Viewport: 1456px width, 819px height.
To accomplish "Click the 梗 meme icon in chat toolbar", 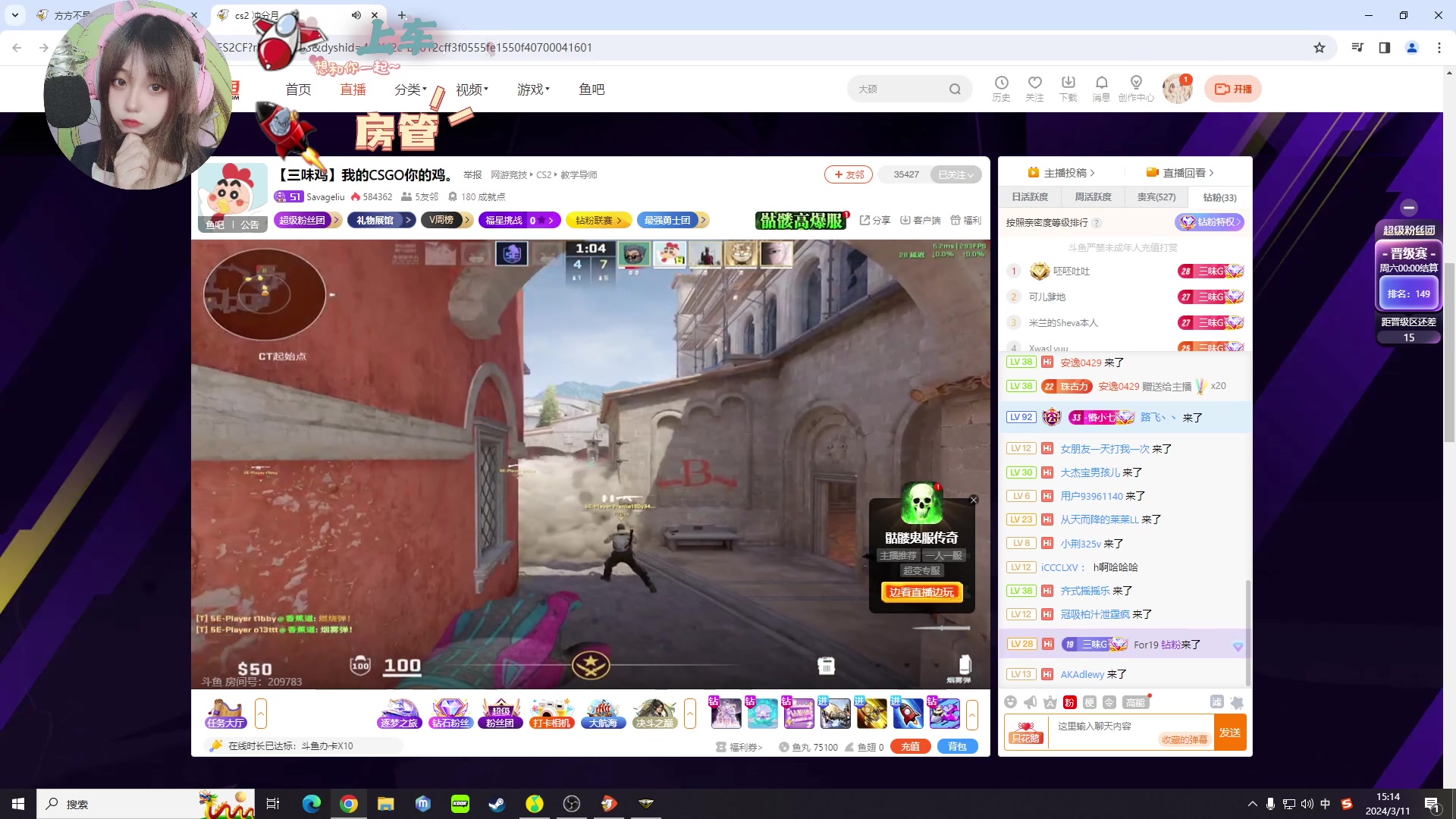I will (x=1089, y=702).
